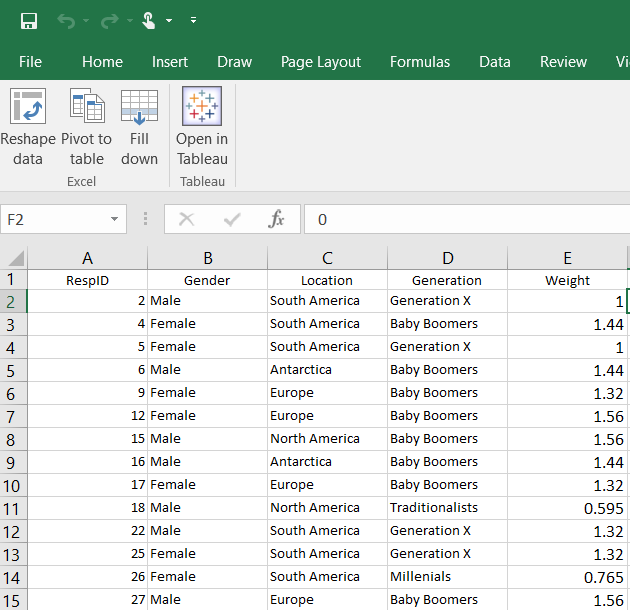Toggle Touch/Mouse mode icon

149,21
